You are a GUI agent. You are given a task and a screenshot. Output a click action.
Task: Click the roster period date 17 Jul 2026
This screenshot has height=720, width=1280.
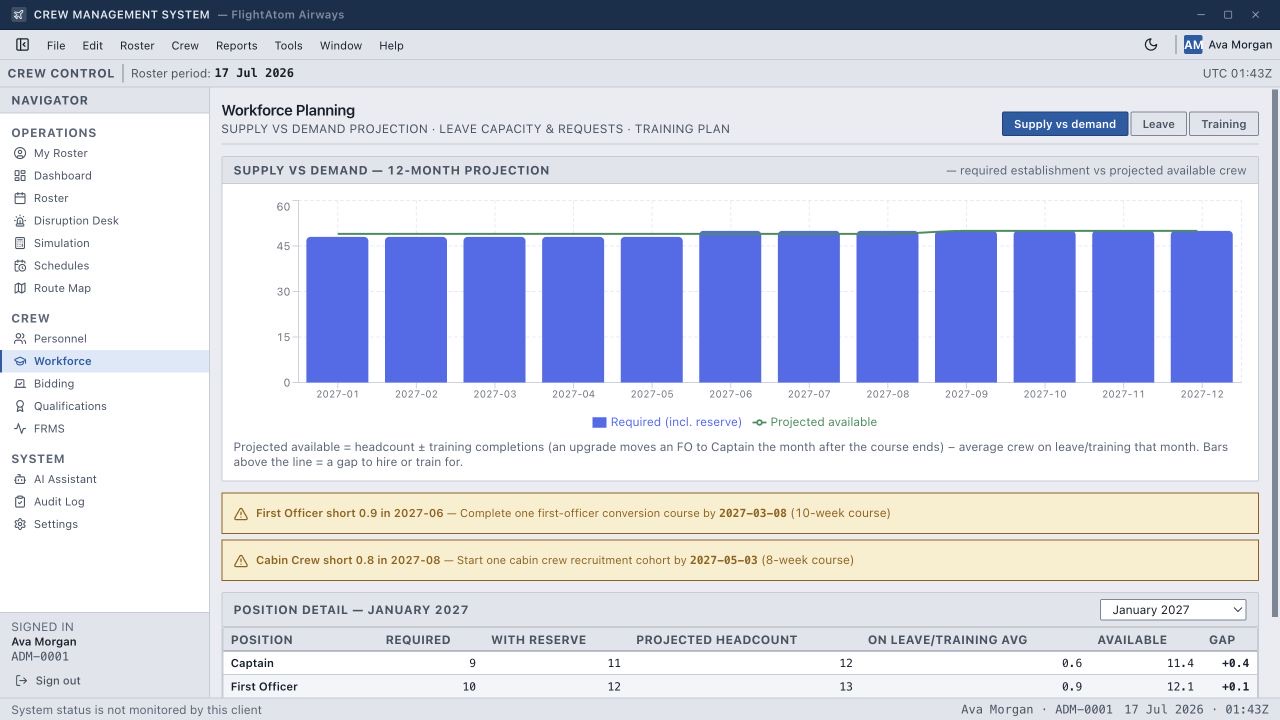point(254,73)
